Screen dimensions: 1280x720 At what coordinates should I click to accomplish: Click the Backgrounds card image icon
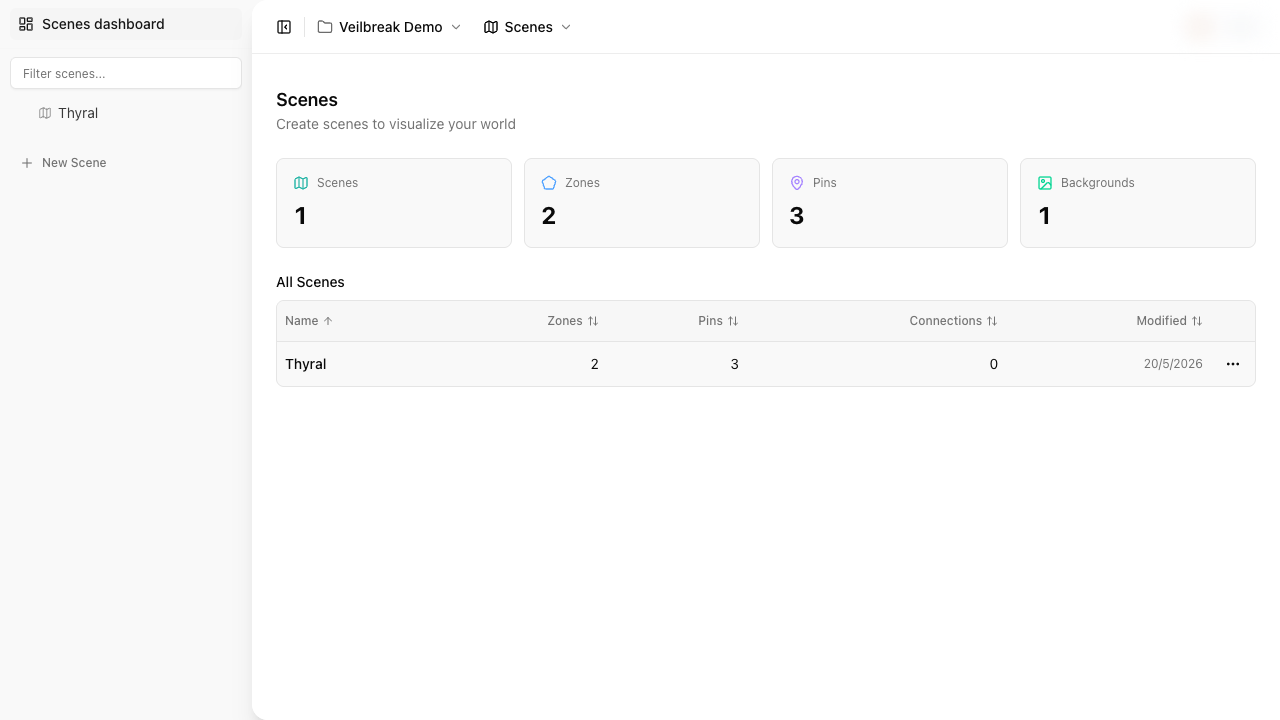point(1045,183)
